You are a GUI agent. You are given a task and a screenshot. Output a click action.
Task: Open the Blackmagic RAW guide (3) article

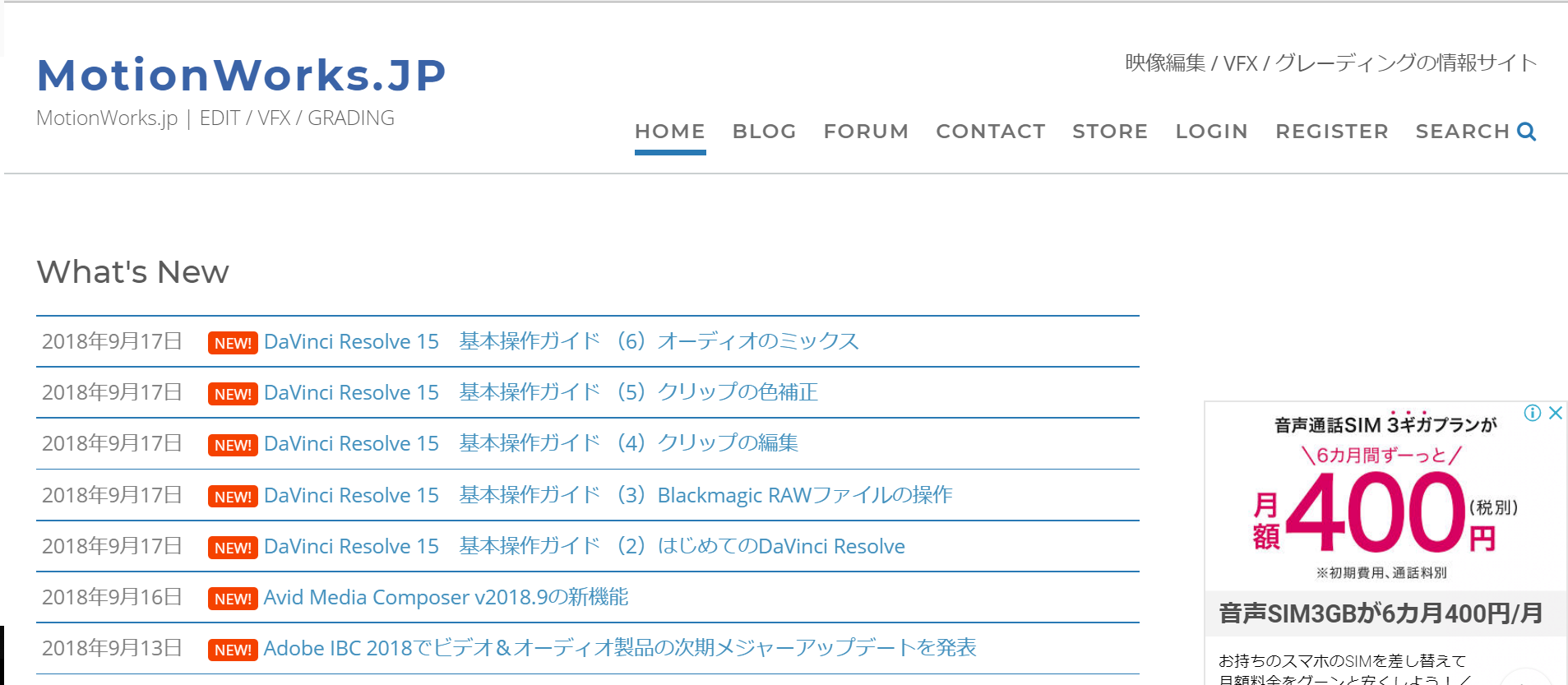pos(608,495)
